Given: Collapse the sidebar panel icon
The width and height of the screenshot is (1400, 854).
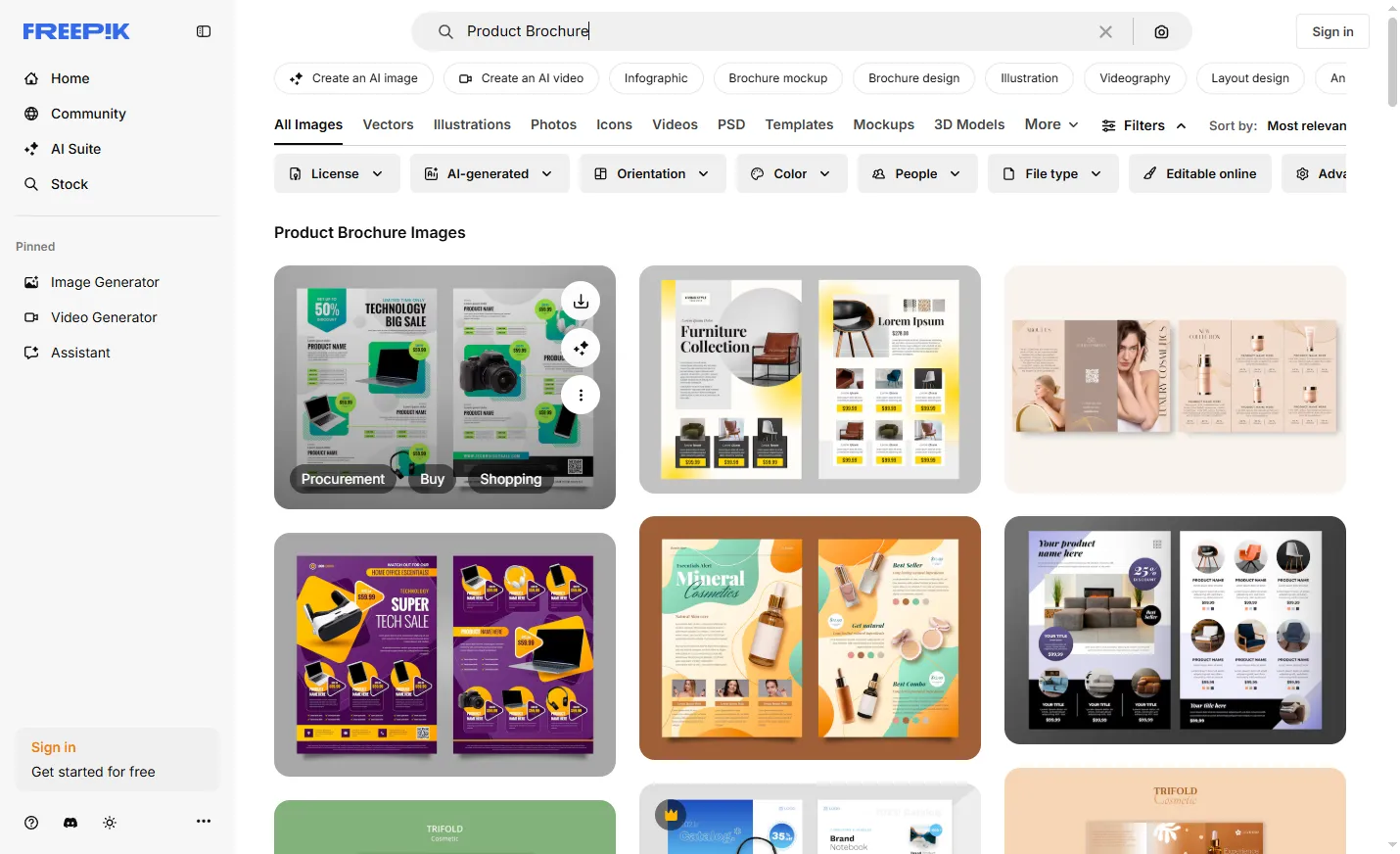Looking at the screenshot, I should point(204,31).
